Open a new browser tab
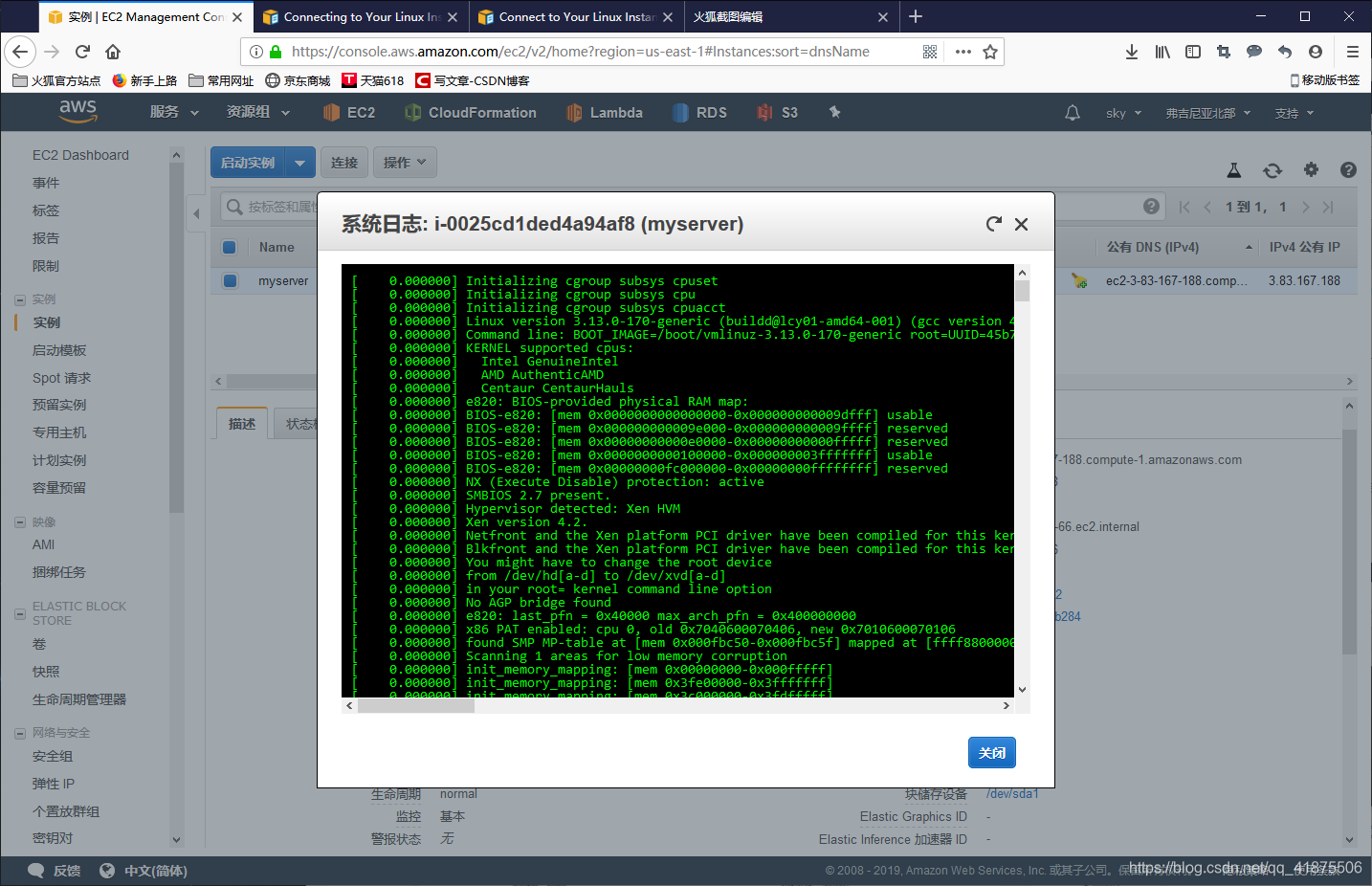 pos(916,16)
